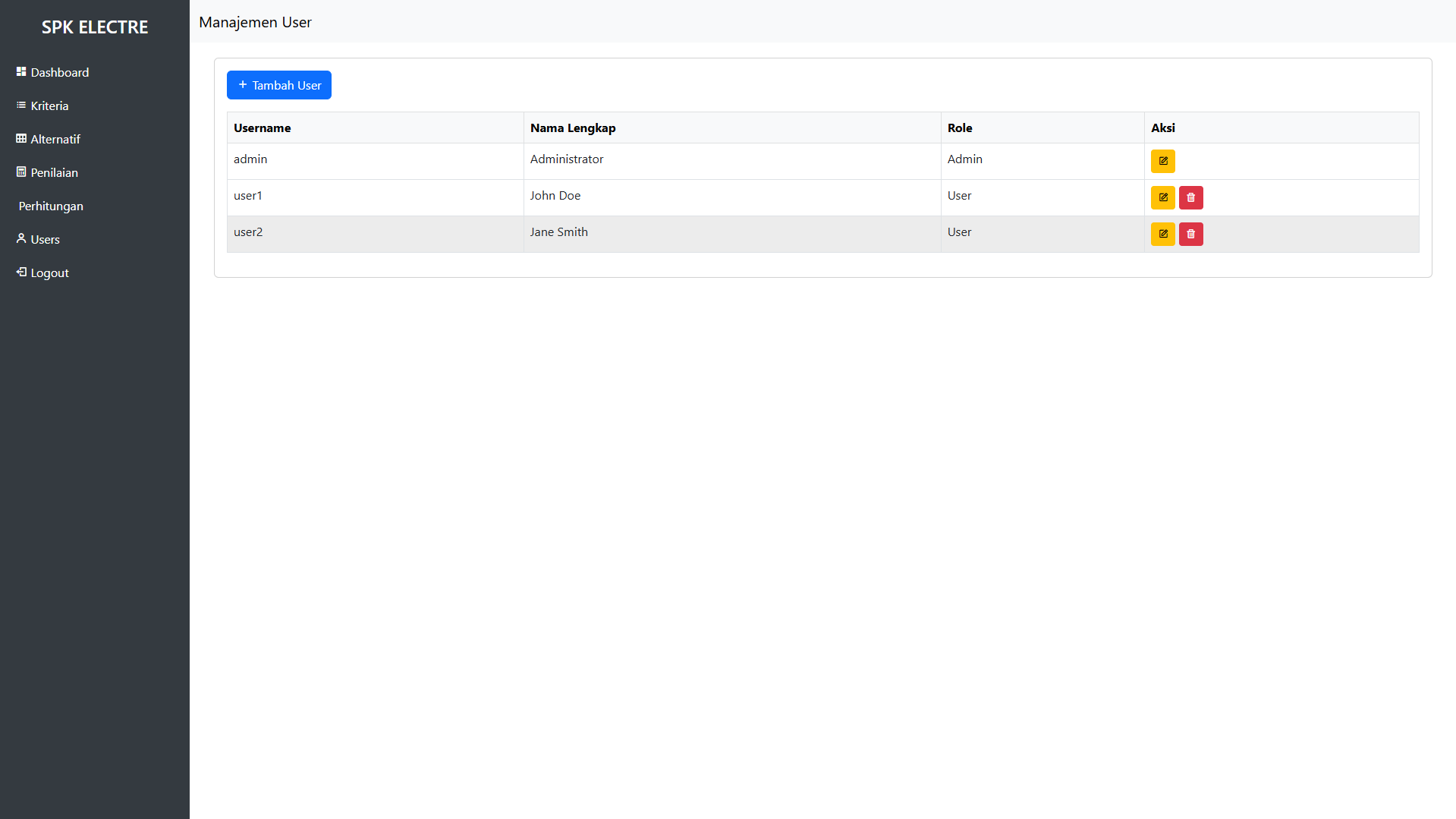Click the Admin role cell
Screen dimensions: 1456x819
1042,161
